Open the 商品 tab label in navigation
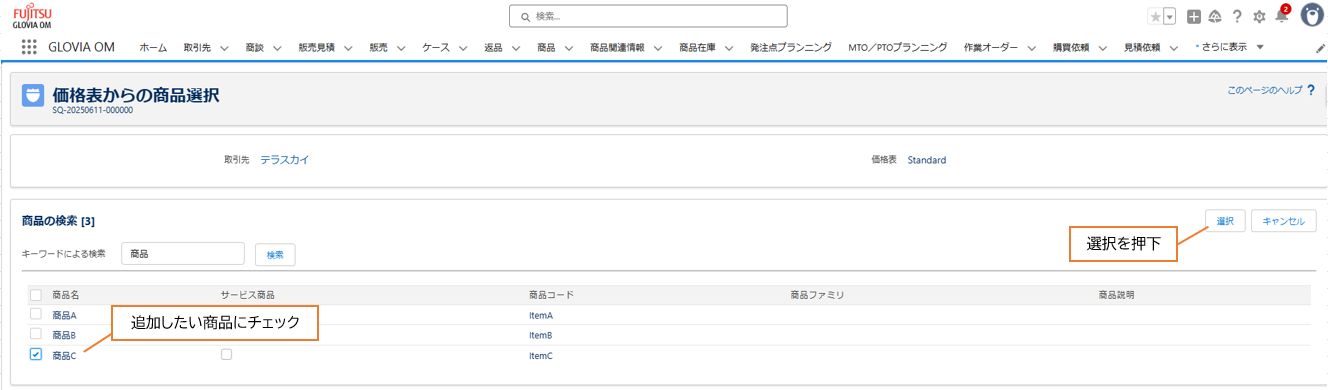 (546, 47)
